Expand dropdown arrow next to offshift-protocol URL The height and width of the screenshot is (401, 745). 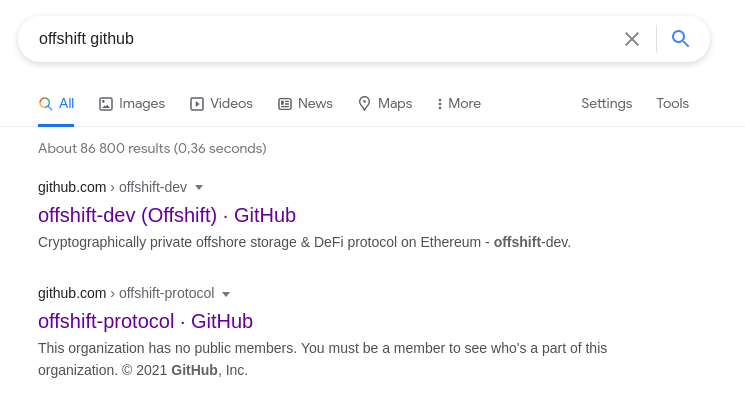[226, 294]
